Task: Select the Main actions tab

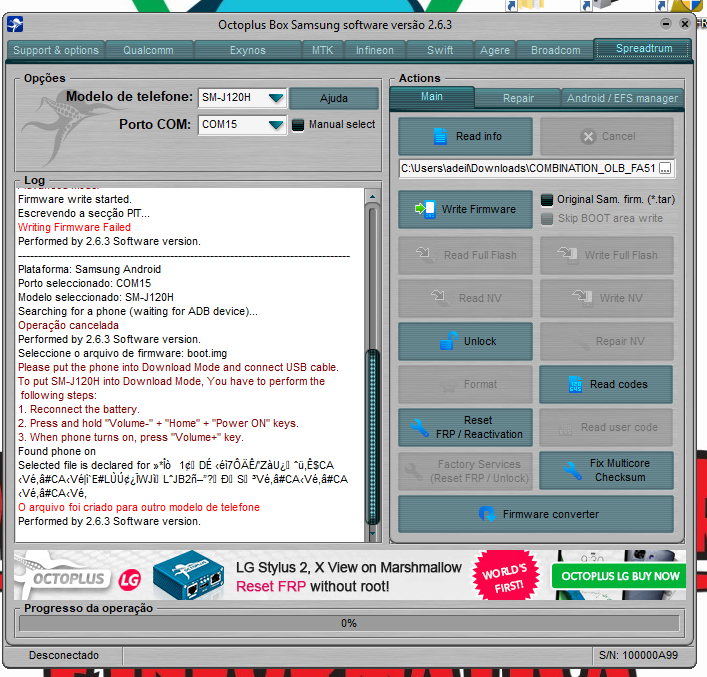Action: coord(432,97)
